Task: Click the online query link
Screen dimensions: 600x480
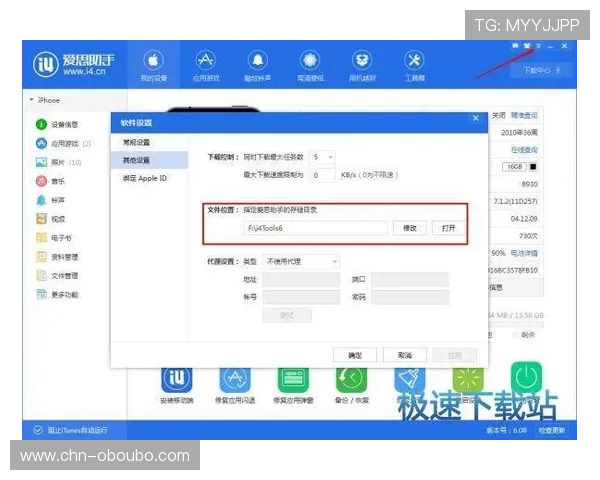Action: [x=524, y=150]
